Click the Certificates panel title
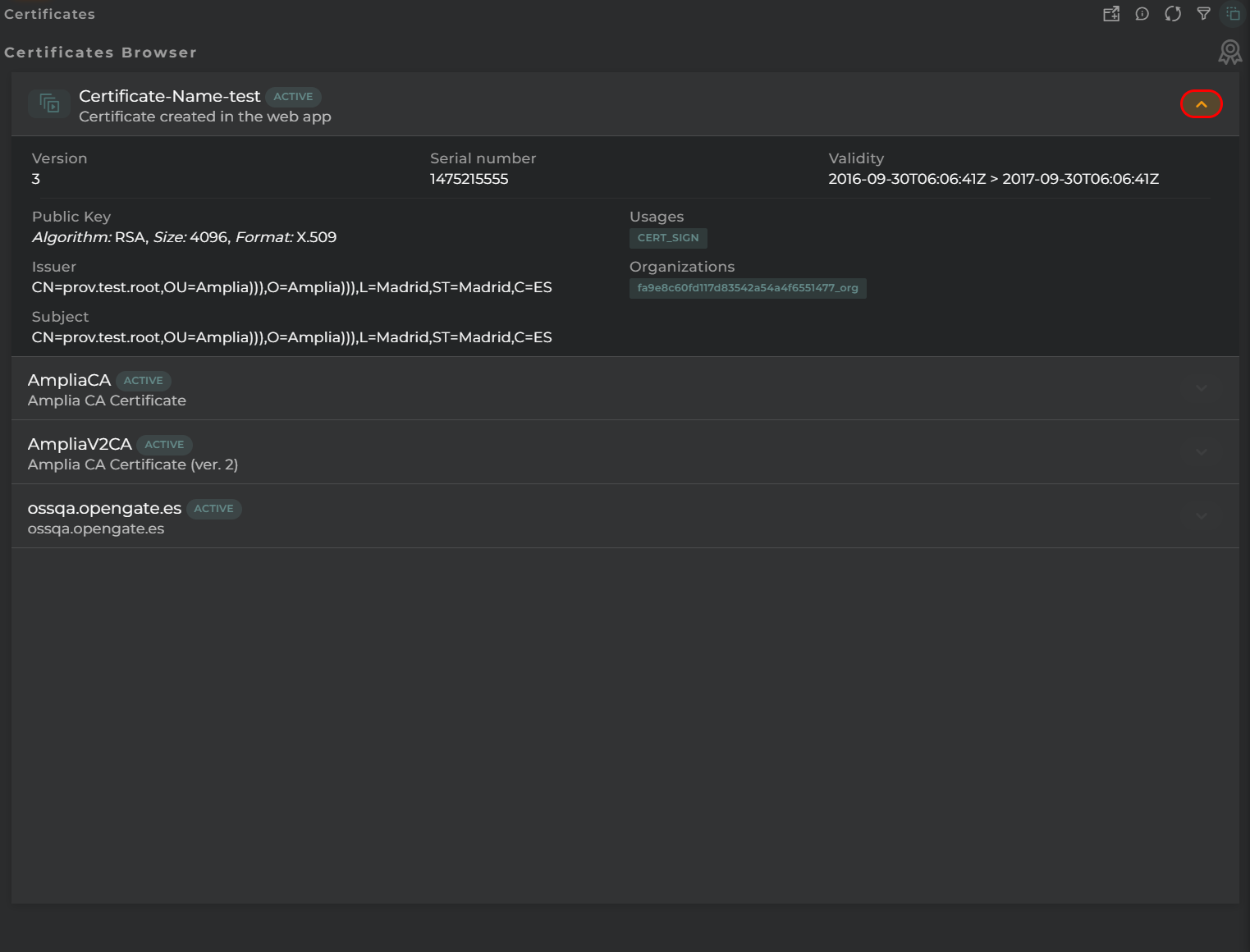Image resolution: width=1250 pixels, height=952 pixels. [x=49, y=14]
